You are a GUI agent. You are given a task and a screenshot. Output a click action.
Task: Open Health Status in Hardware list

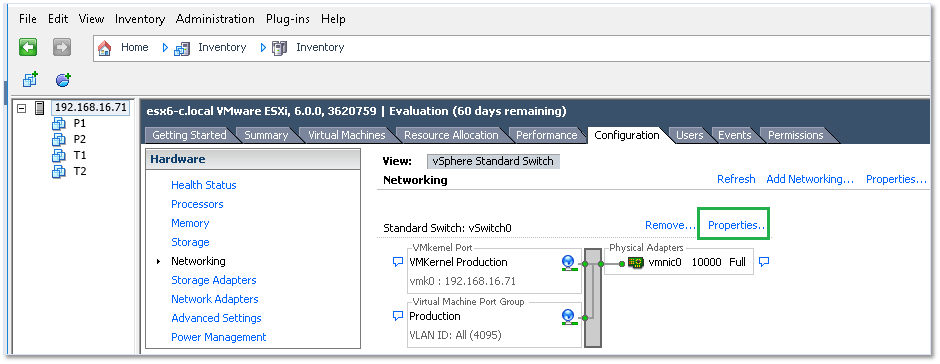click(204, 185)
